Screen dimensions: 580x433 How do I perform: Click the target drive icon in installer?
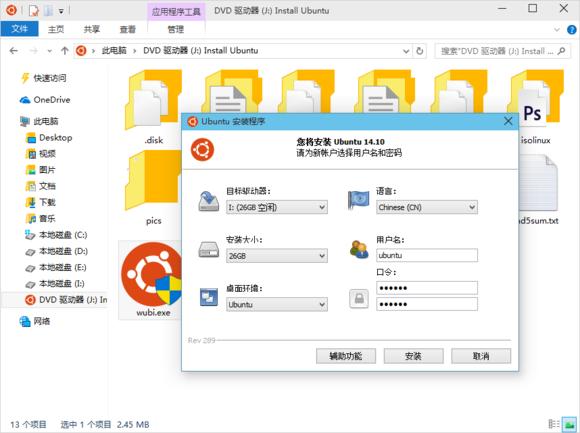coord(209,201)
